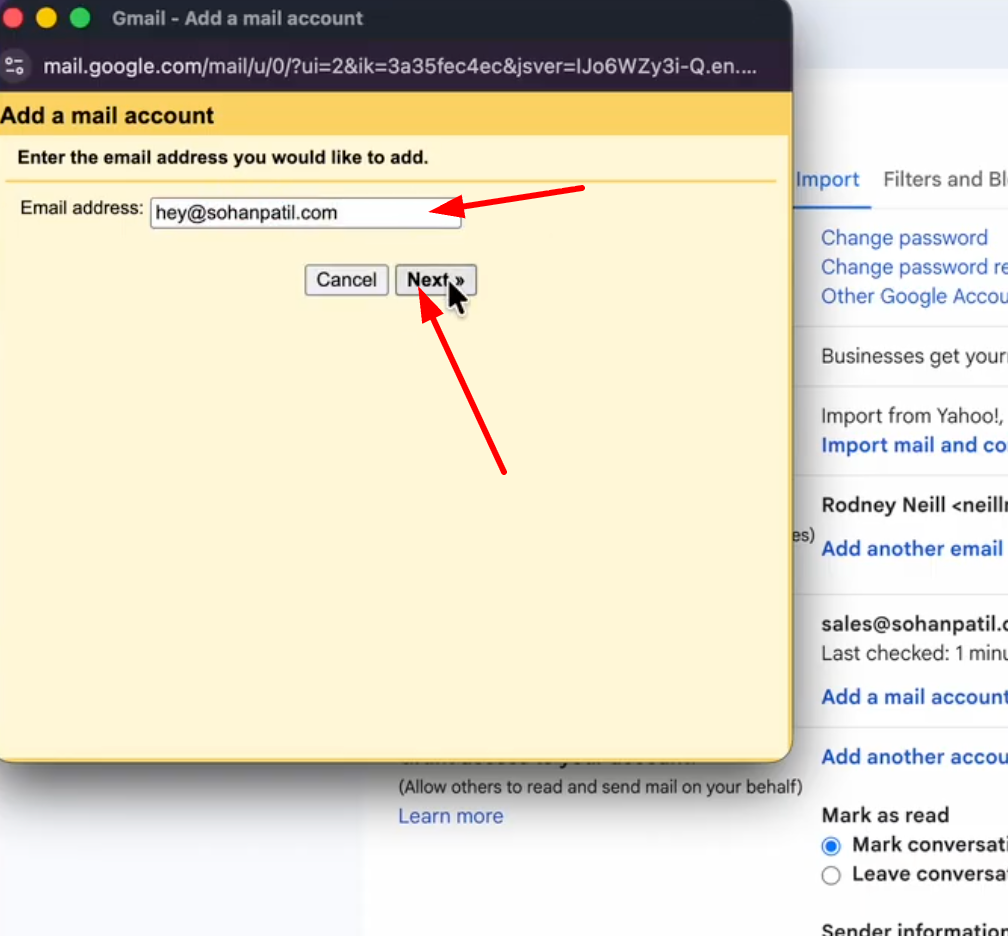Click the Email address input field
The width and height of the screenshot is (1008, 936).
[x=305, y=213]
